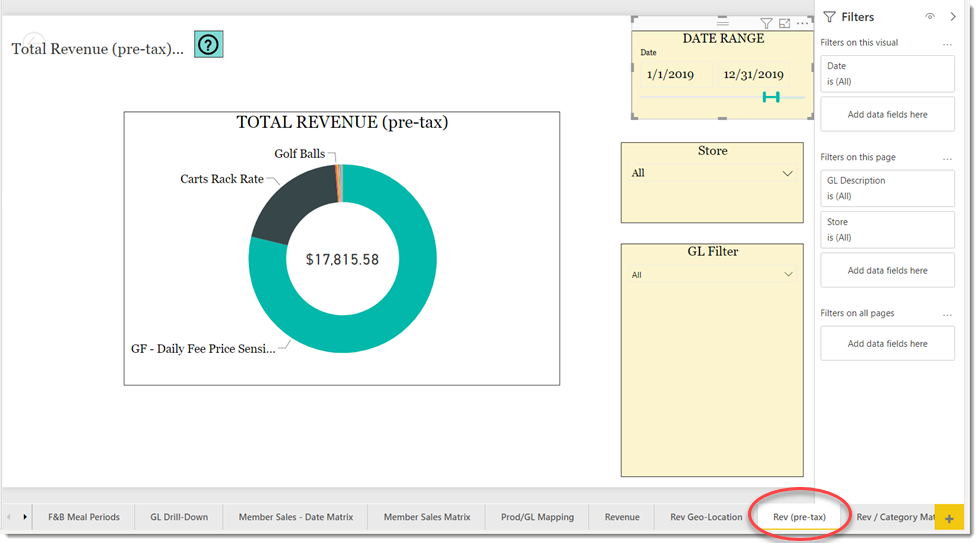Add a new page with the plus button
Image resolution: width=979 pixels, height=543 pixels.
coord(949,518)
